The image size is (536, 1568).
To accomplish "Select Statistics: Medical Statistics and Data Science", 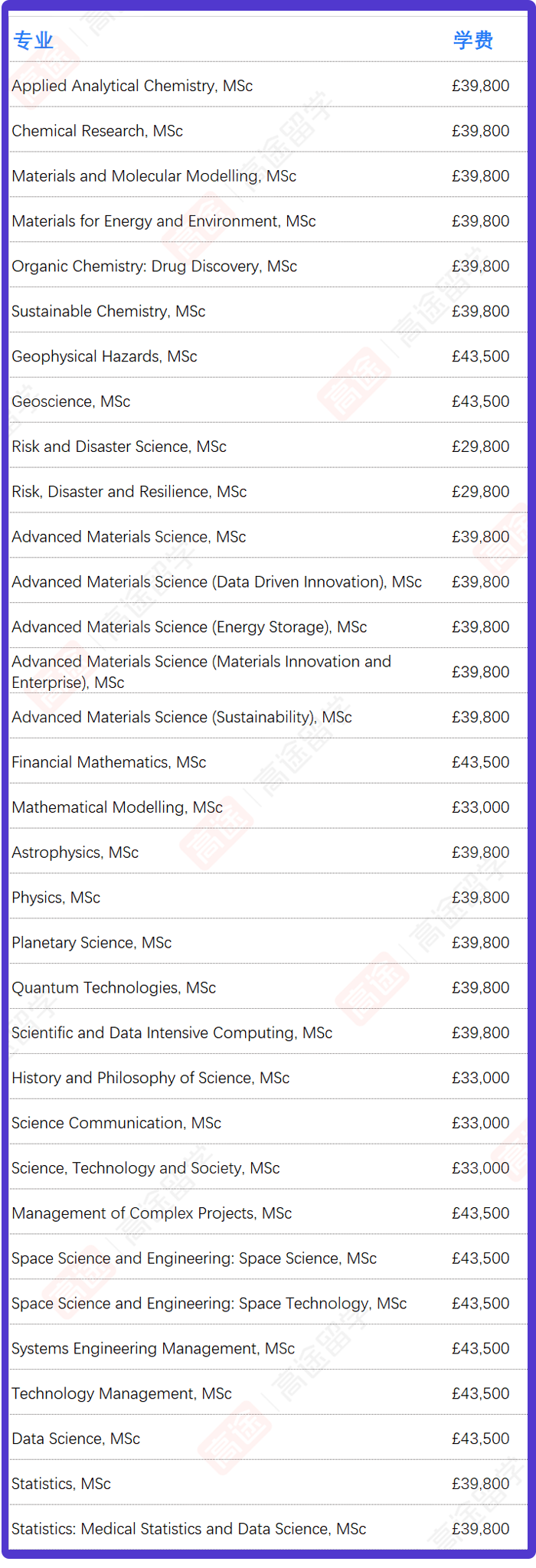I will click(x=188, y=1529).
